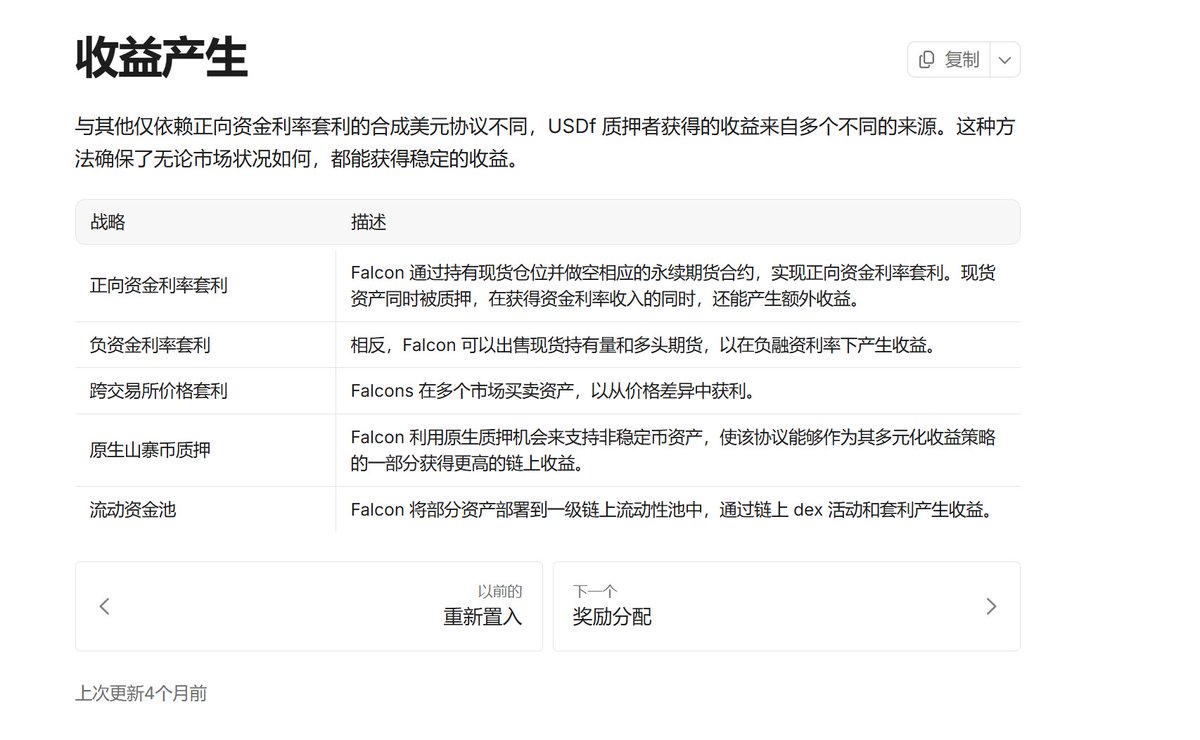This screenshot has width=1200, height=740.
Task: Click the description starting with Falcon 利用原生质押
Action: point(673,450)
